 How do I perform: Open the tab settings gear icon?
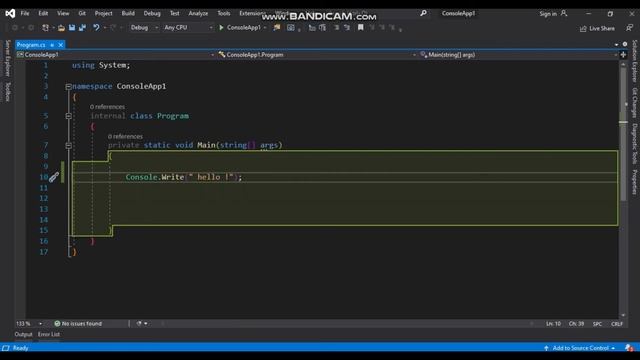tap(624, 44)
